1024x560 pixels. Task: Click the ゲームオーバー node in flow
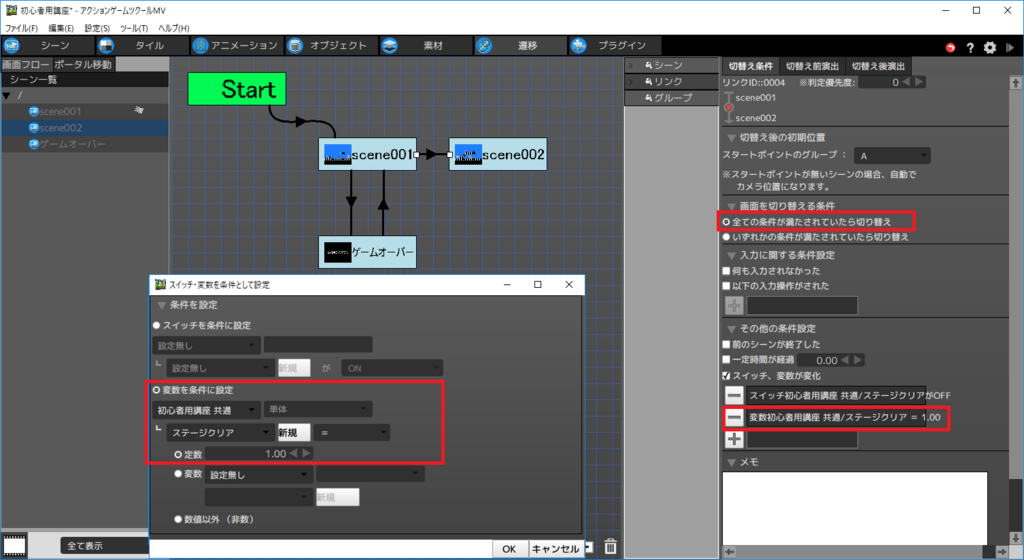367,252
